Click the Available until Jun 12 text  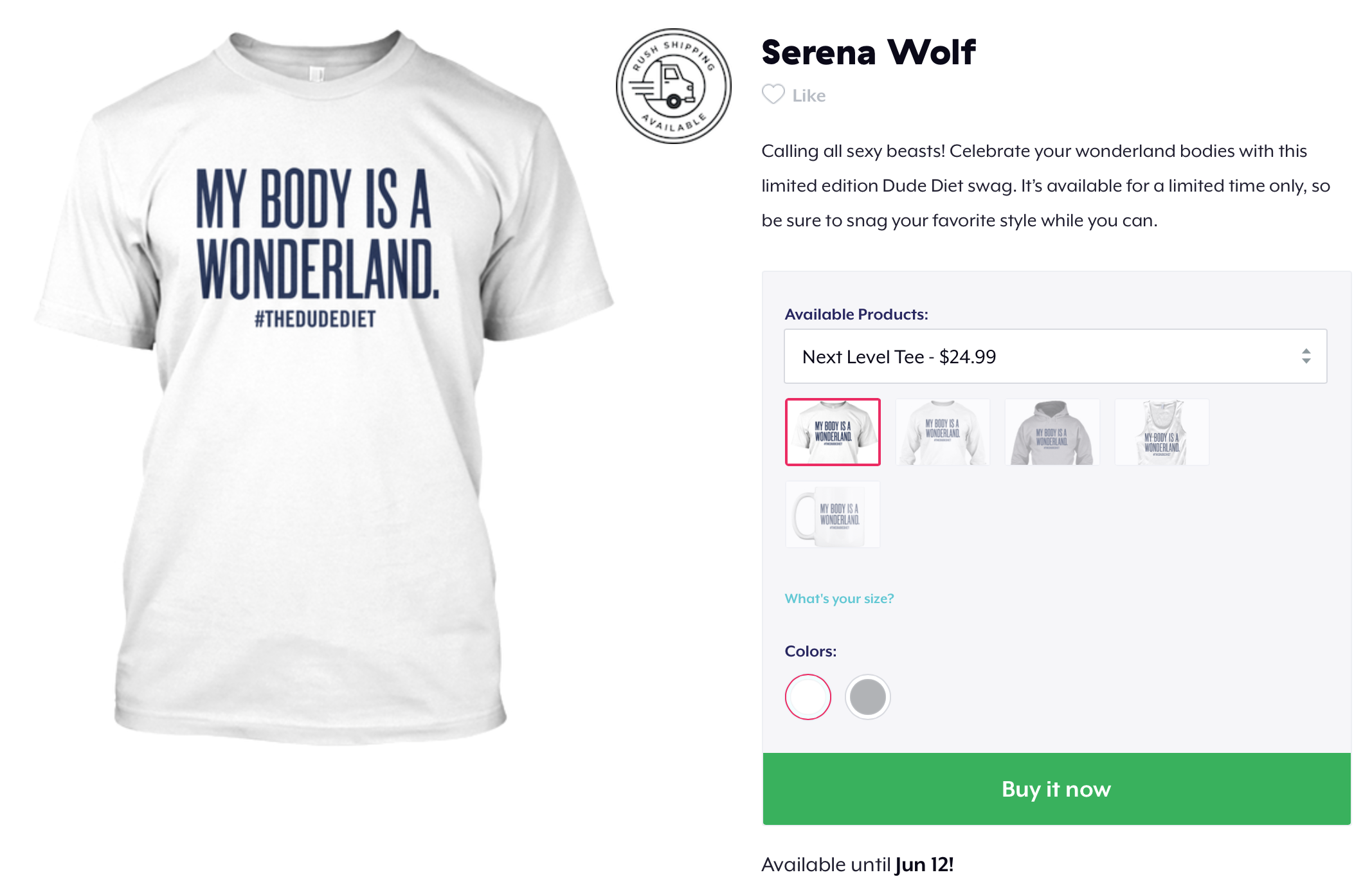click(x=857, y=865)
